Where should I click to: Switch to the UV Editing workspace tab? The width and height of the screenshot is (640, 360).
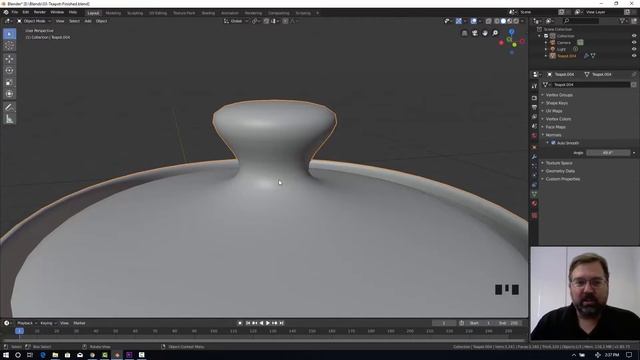click(158, 13)
